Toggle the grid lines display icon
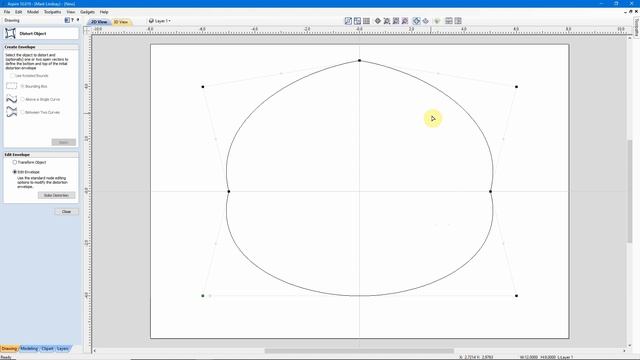 point(366,21)
